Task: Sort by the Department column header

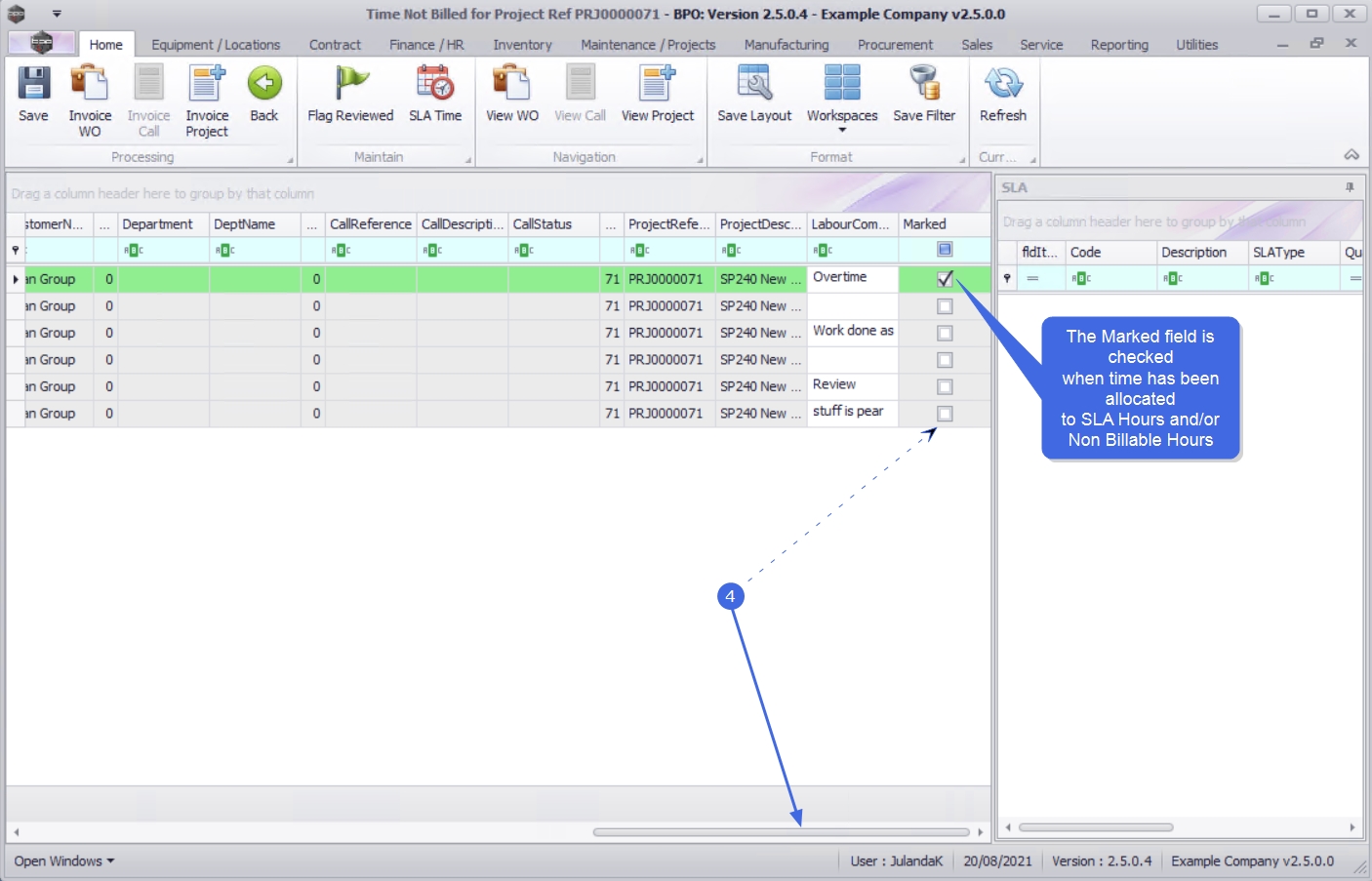Action: [163, 224]
